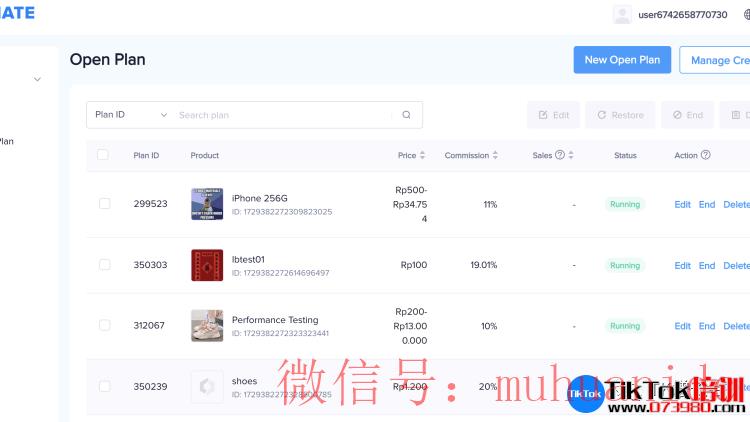
Task: Check the box for plan 350239
Action: [x=104, y=386]
